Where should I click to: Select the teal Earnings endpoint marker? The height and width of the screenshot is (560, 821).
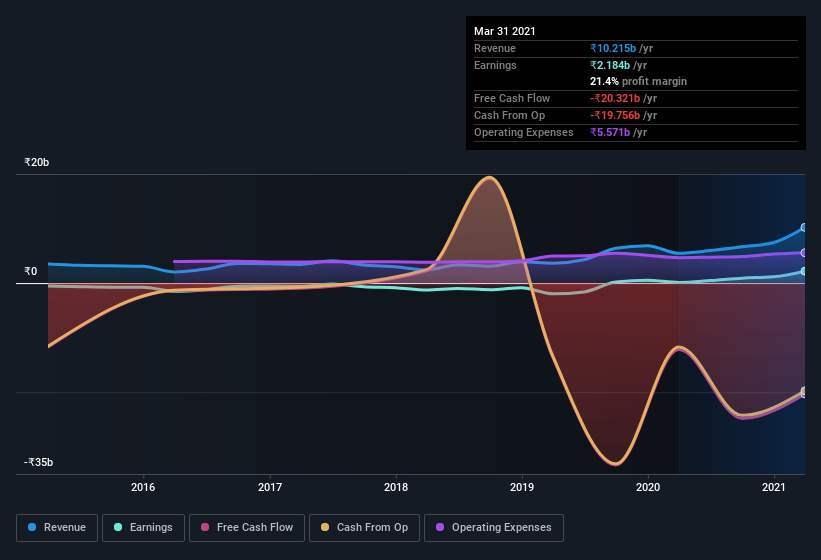click(x=804, y=271)
